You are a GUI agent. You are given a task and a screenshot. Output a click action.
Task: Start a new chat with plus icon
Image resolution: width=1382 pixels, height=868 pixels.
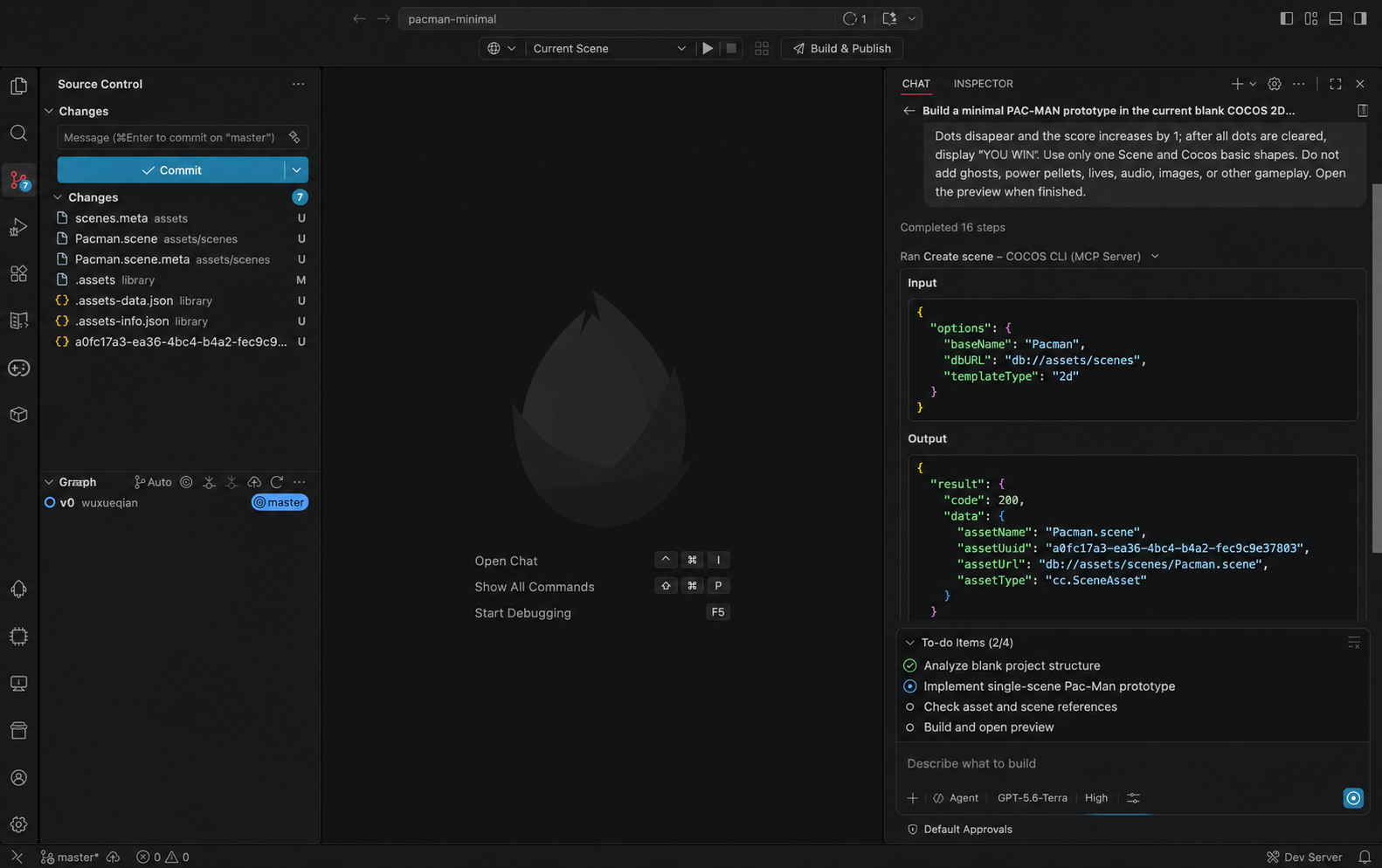coord(1237,84)
